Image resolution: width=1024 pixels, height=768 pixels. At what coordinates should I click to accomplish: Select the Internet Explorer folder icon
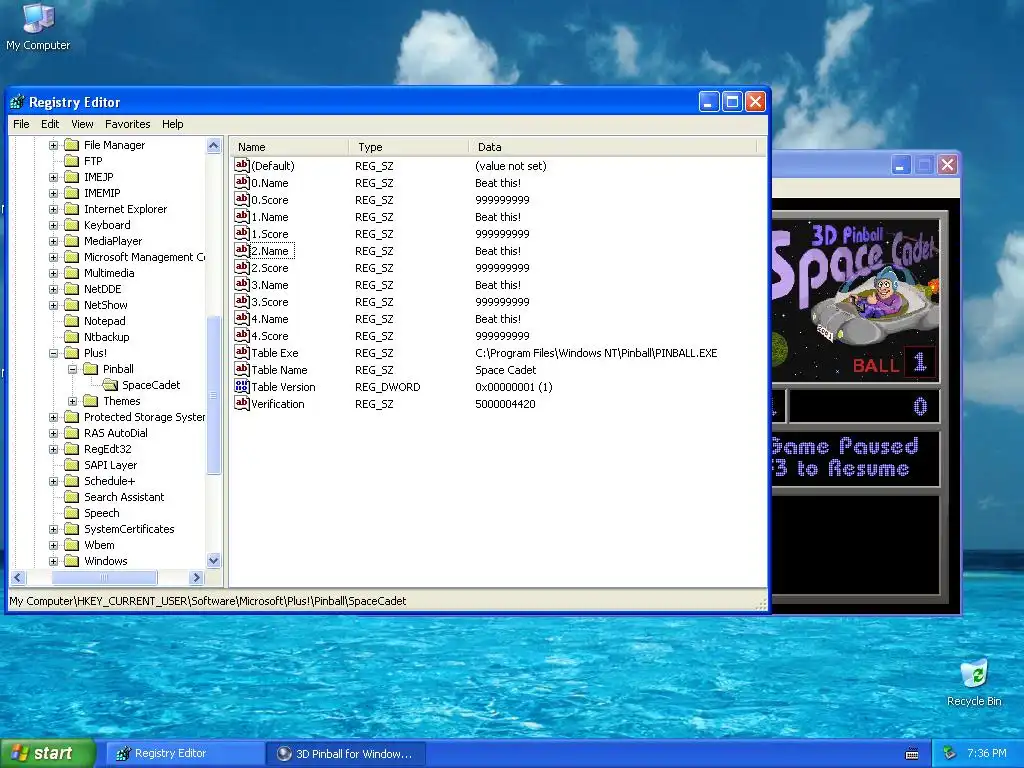[x=72, y=209]
